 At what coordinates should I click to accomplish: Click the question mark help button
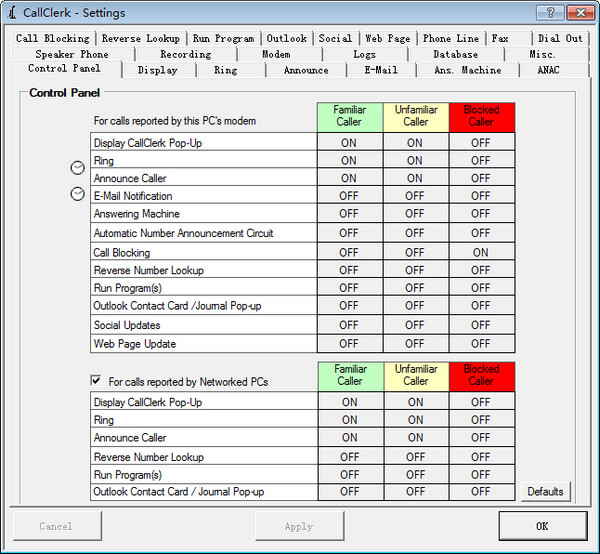(x=550, y=13)
